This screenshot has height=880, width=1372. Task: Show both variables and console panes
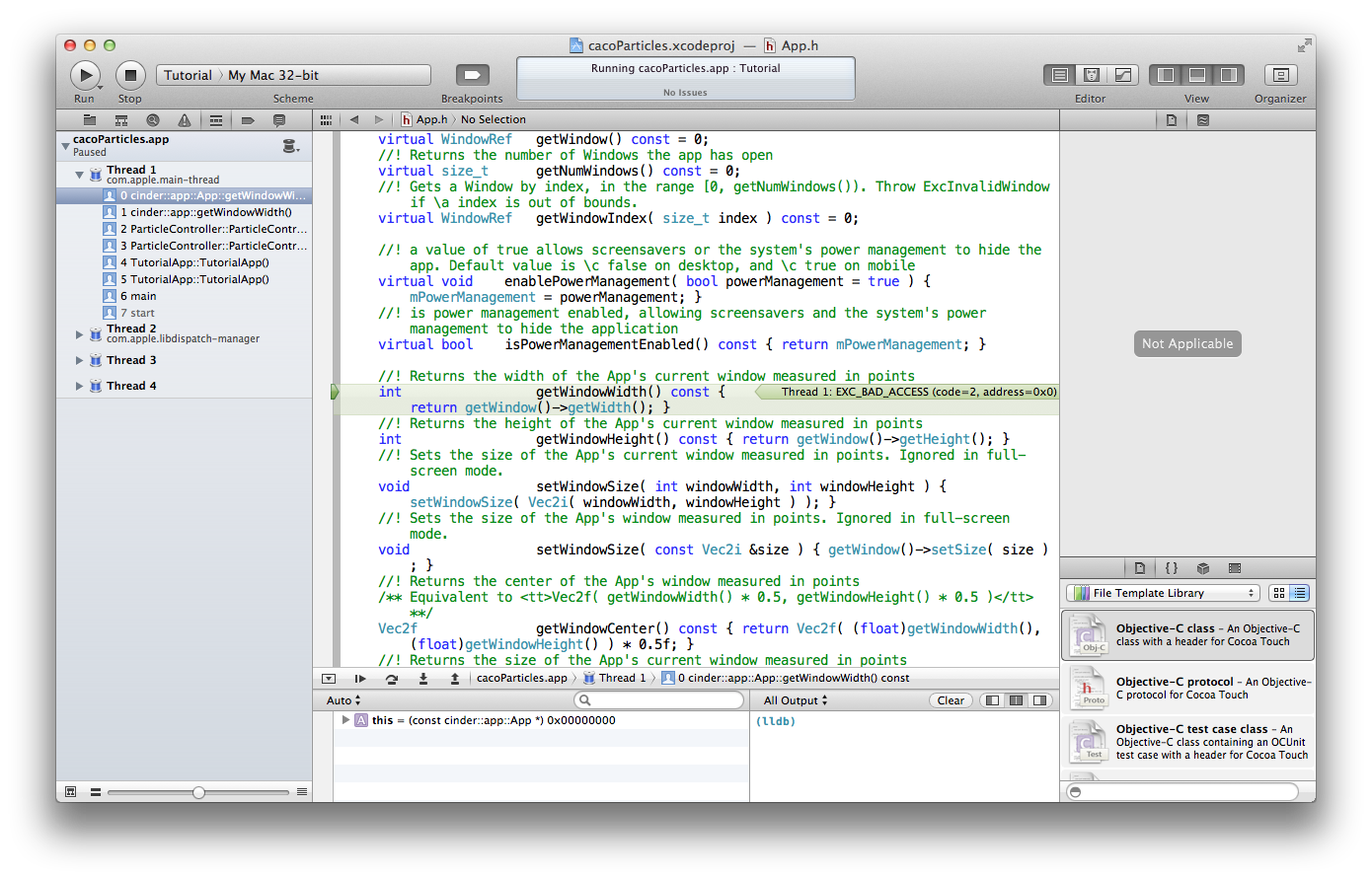click(x=1016, y=700)
